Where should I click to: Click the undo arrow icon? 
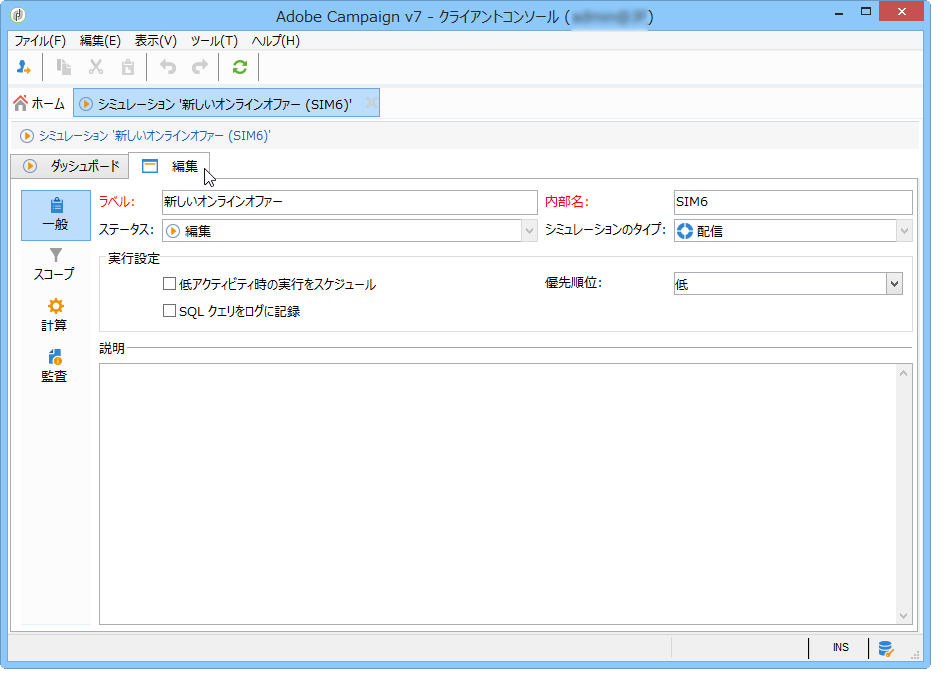pyautogui.click(x=168, y=67)
